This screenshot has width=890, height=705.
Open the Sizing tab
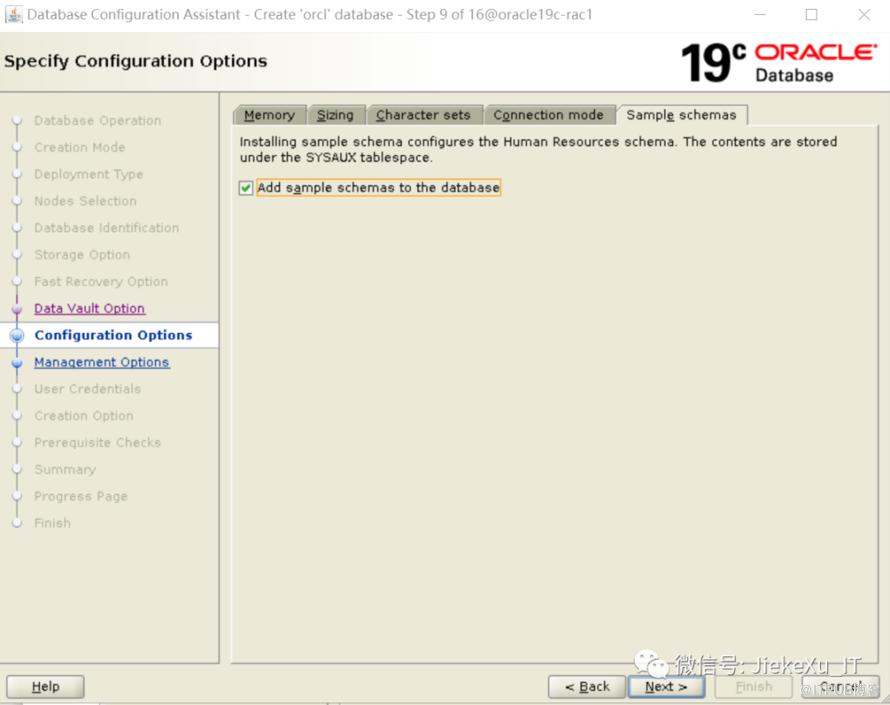pyautogui.click(x=335, y=115)
